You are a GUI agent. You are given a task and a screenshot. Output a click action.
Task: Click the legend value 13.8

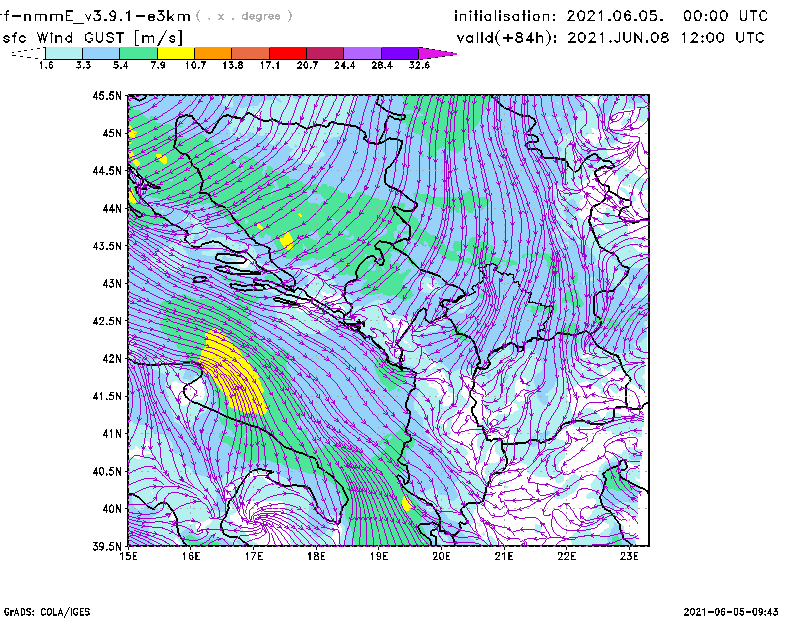click(233, 65)
